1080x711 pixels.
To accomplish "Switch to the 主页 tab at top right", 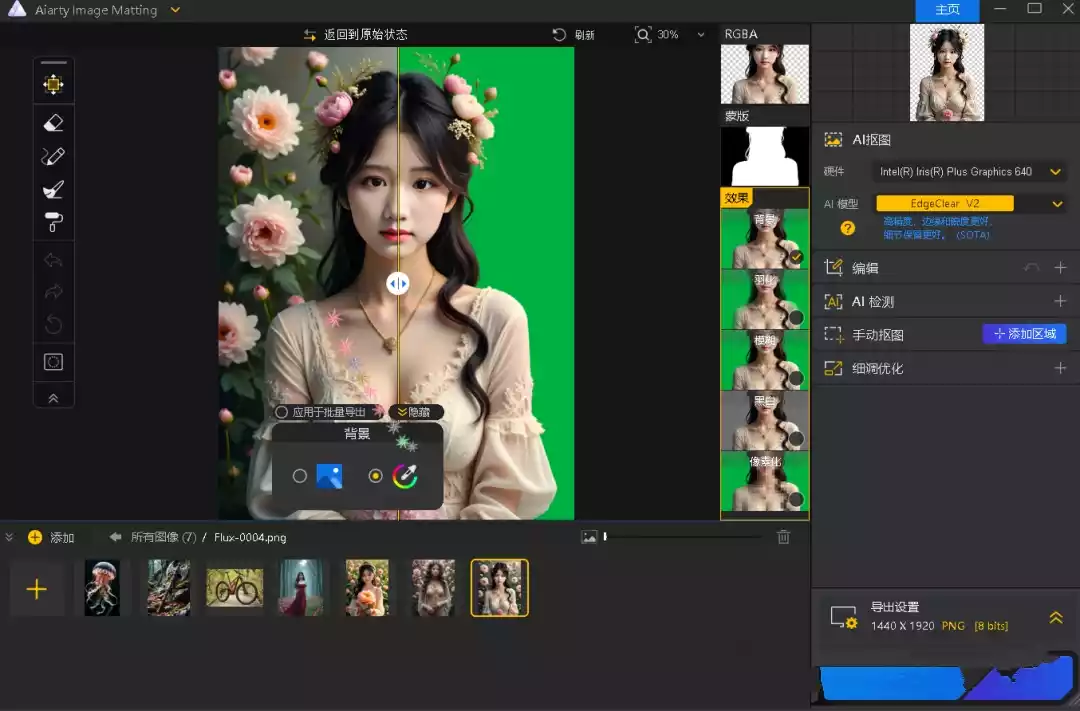I will click(946, 11).
